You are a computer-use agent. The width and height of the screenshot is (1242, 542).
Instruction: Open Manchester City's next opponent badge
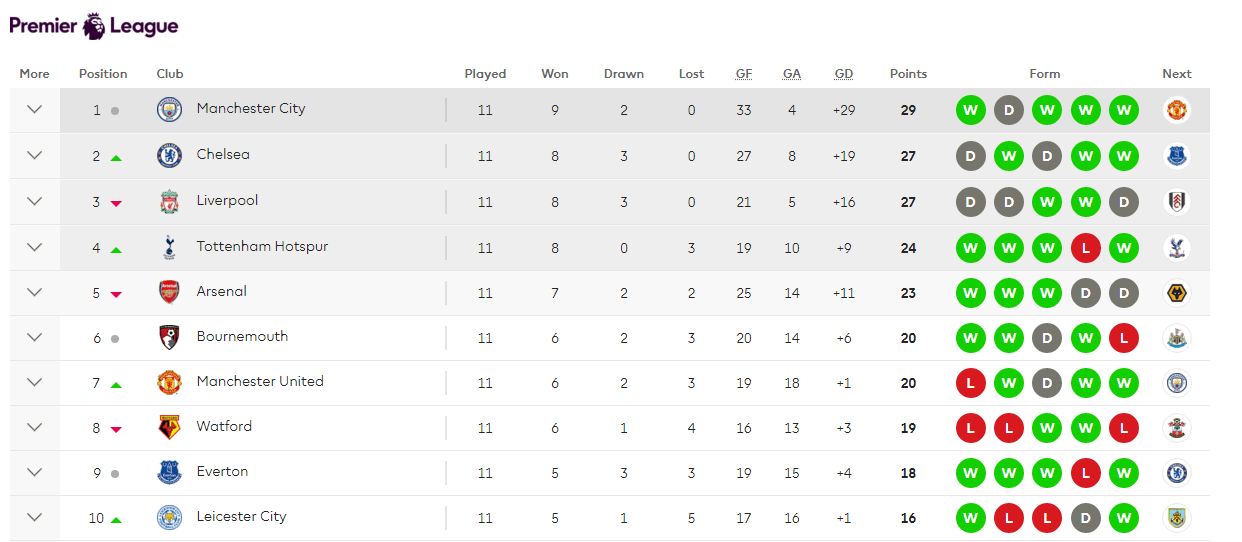(1177, 110)
